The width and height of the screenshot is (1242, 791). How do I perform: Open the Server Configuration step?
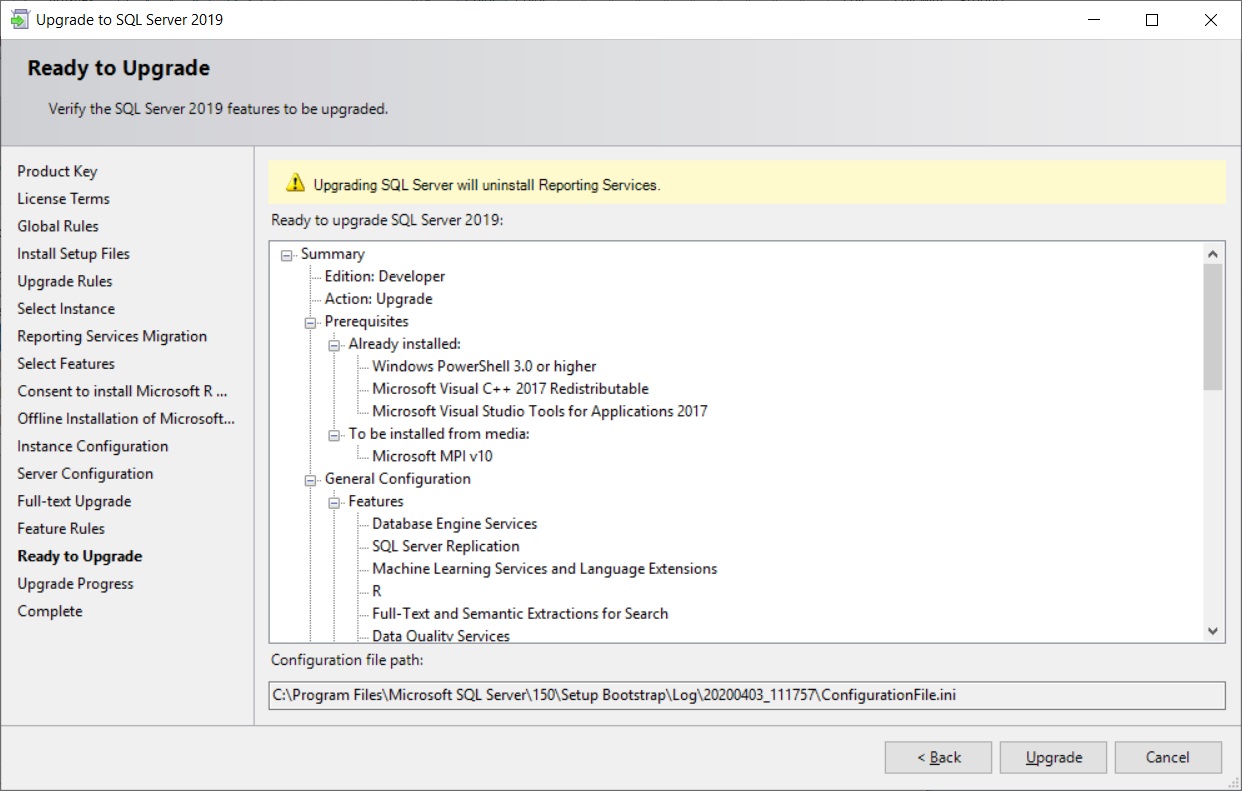85,473
